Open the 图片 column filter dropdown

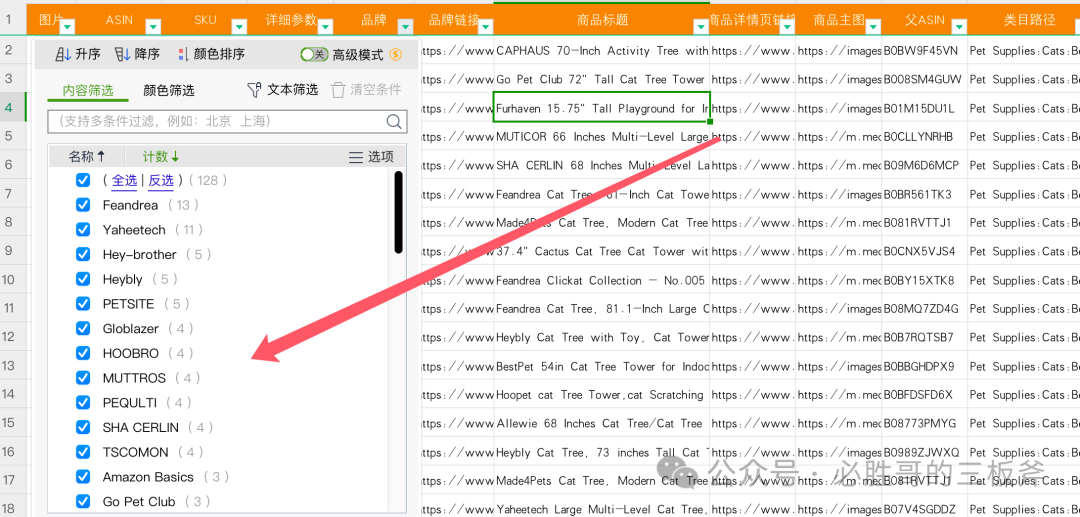(x=68, y=28)
